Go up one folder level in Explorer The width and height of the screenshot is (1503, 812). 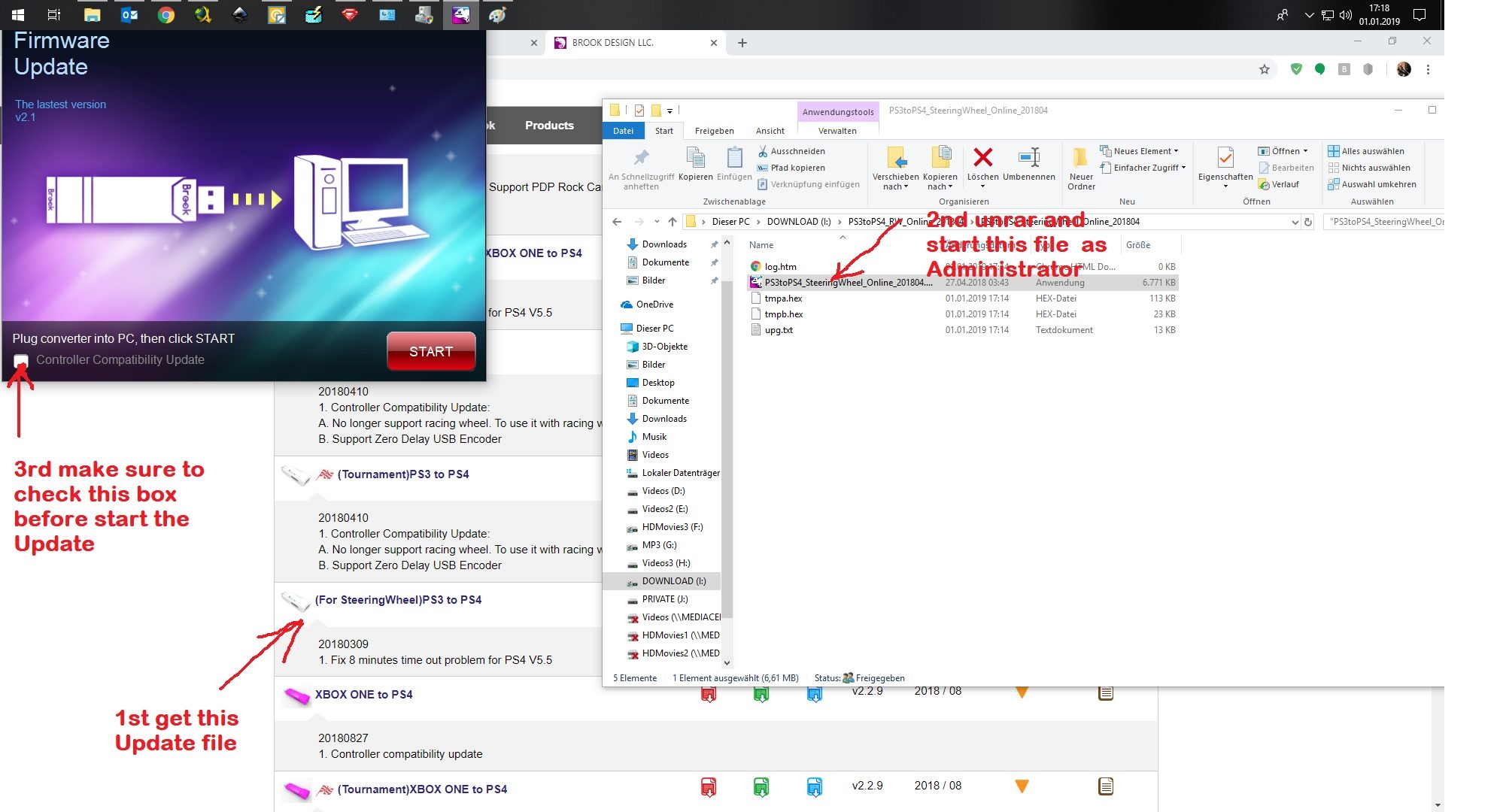tap(673, 222)
